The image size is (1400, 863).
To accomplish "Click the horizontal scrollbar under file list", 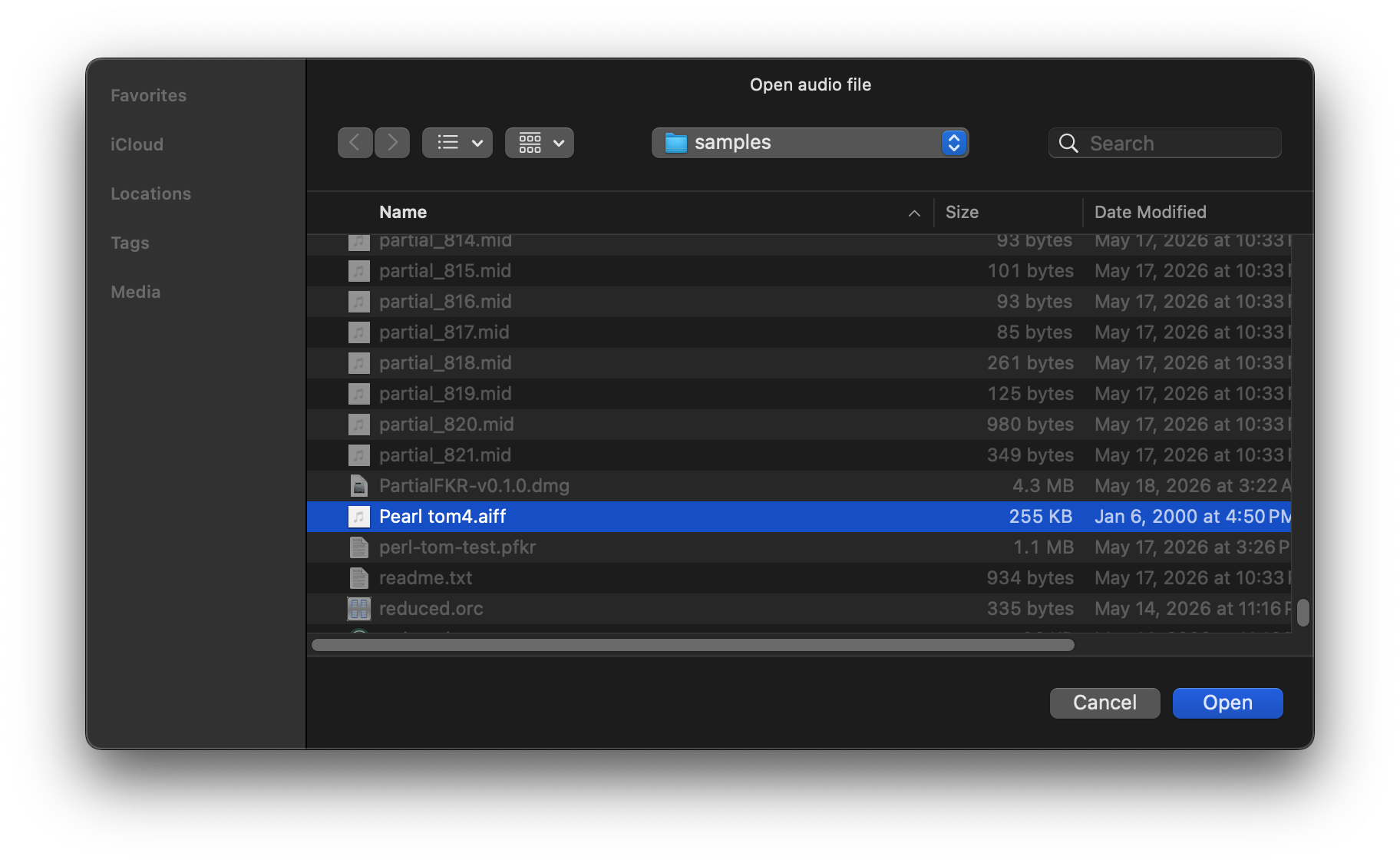I will tap(692, 645).
